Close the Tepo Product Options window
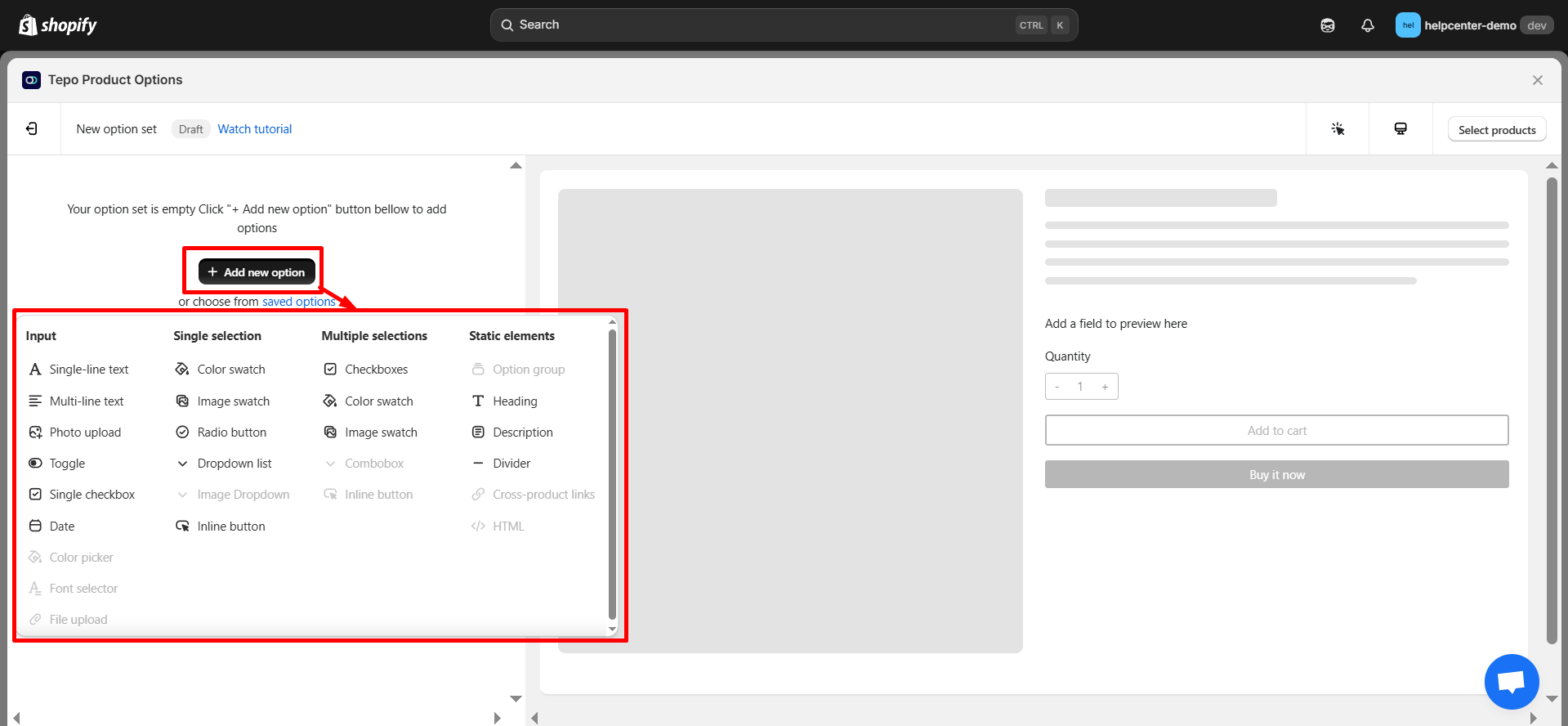This screenshot has height=726, width=1568. 1538,80
